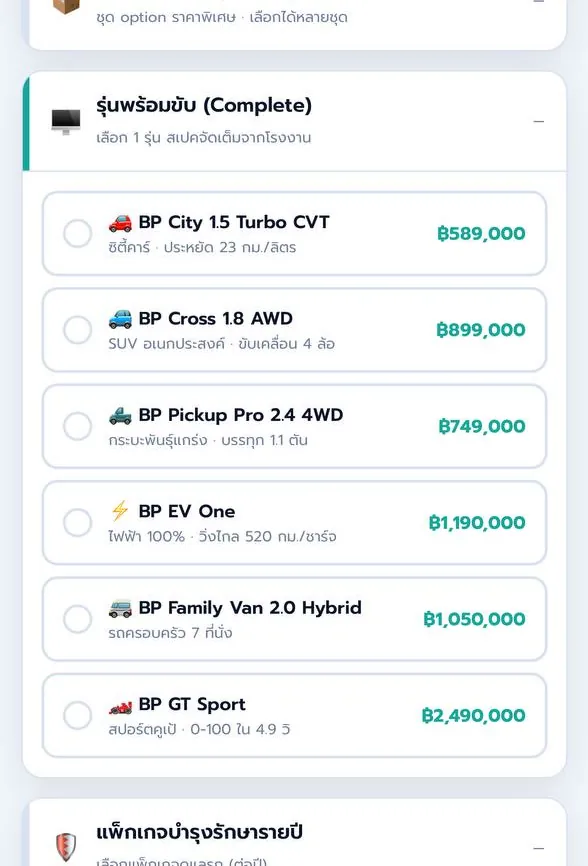The height and width of the screenshot is (866, 588).
Task: Click the shield icon in maintenance package header
Action: point(66,846)
